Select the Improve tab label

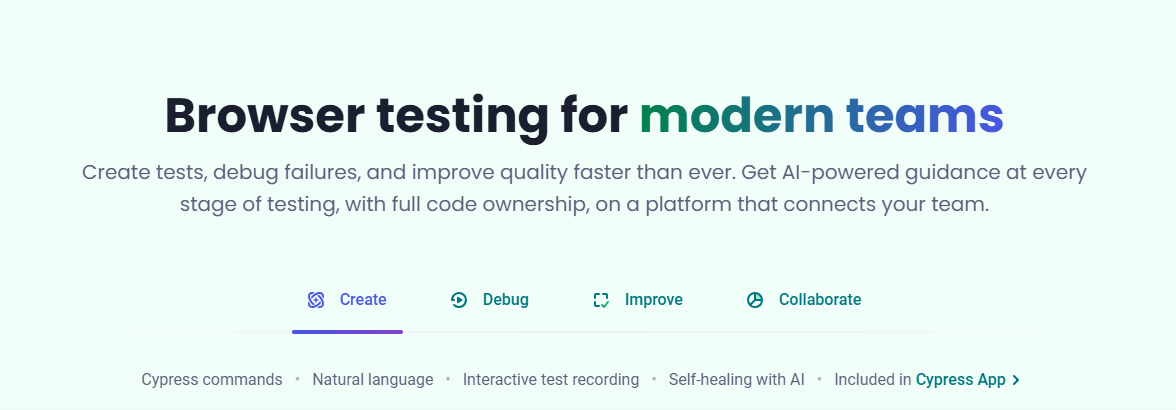point(653,300)
